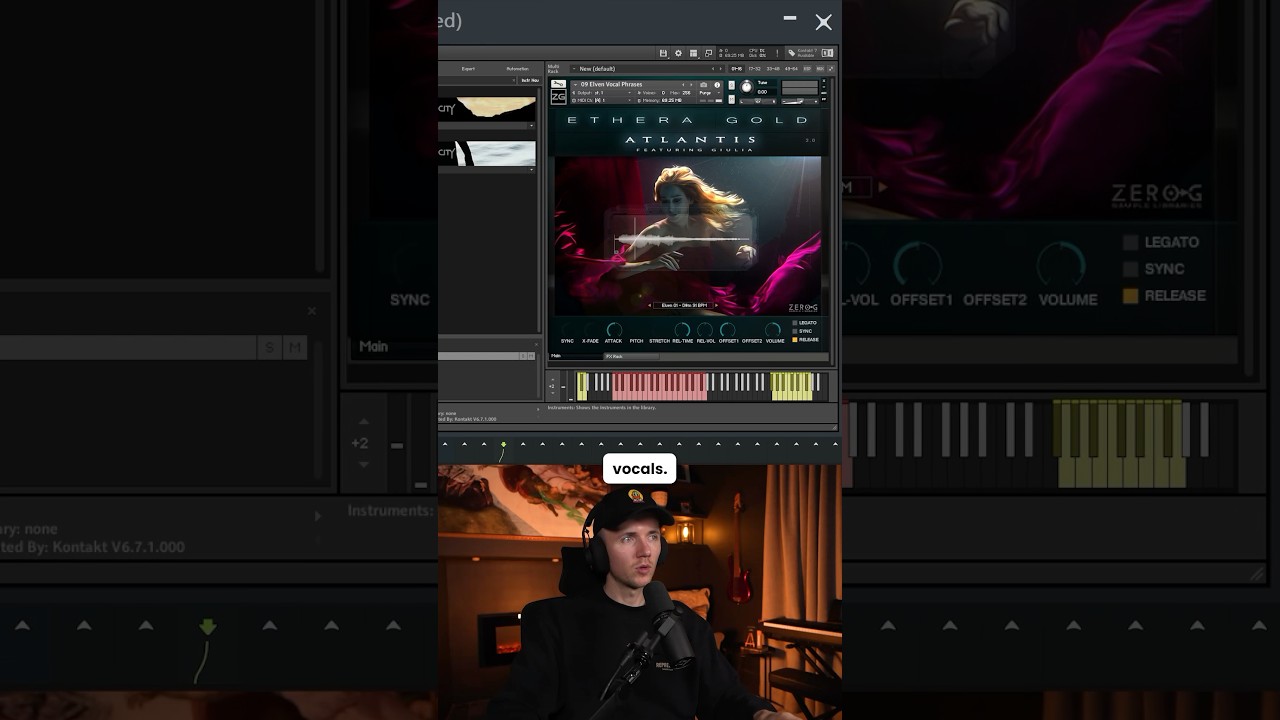Image resolution: width=1280 pixels, height=720 pixels.
Task: Click the instrument pan slider
Action: (757, 101)
